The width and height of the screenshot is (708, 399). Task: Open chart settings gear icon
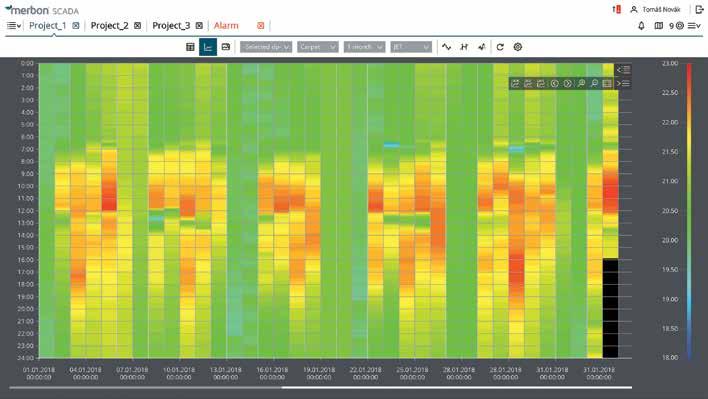[x=518, y=47]
